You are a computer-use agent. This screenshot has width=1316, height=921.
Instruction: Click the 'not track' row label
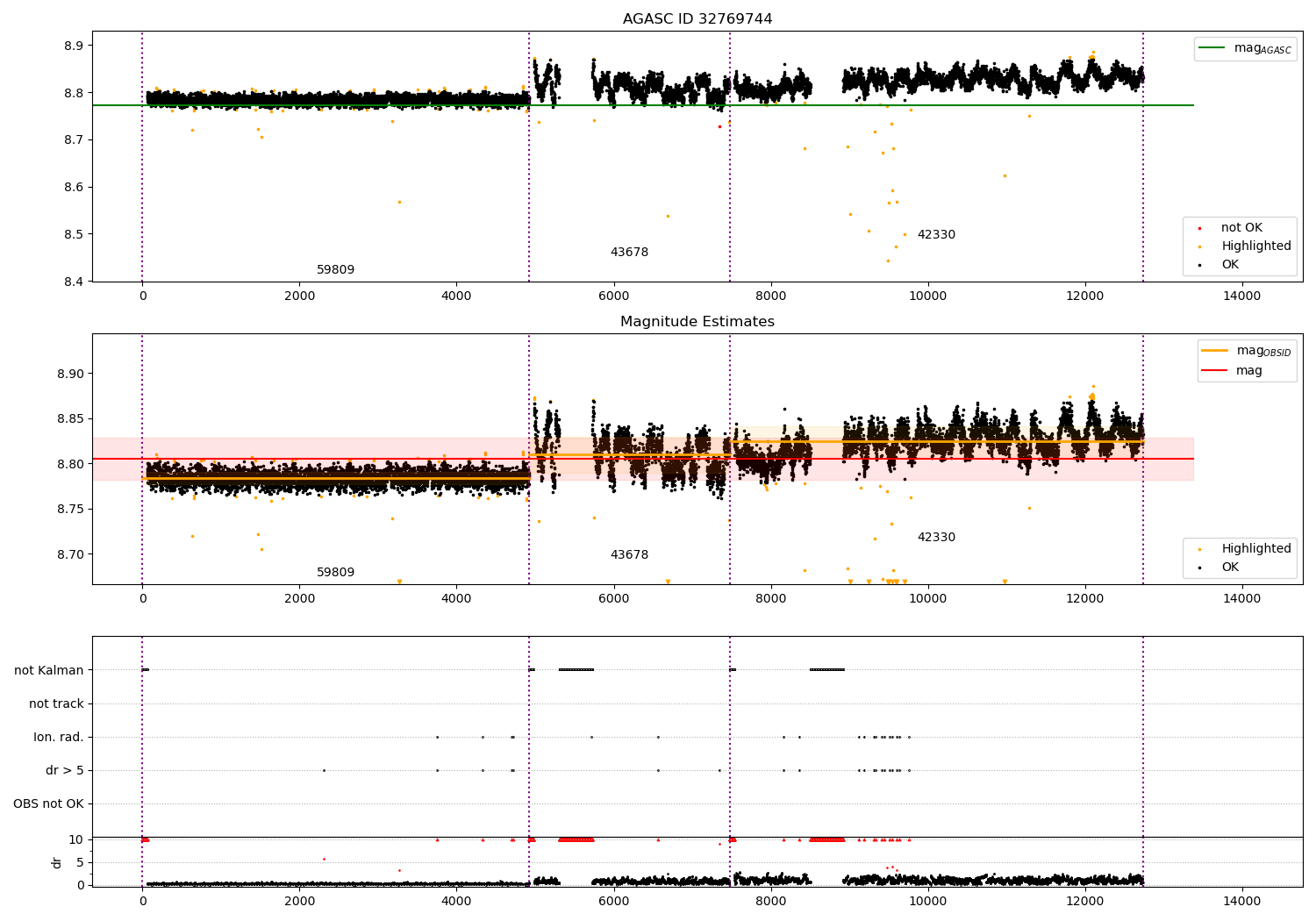coord(56,703)
